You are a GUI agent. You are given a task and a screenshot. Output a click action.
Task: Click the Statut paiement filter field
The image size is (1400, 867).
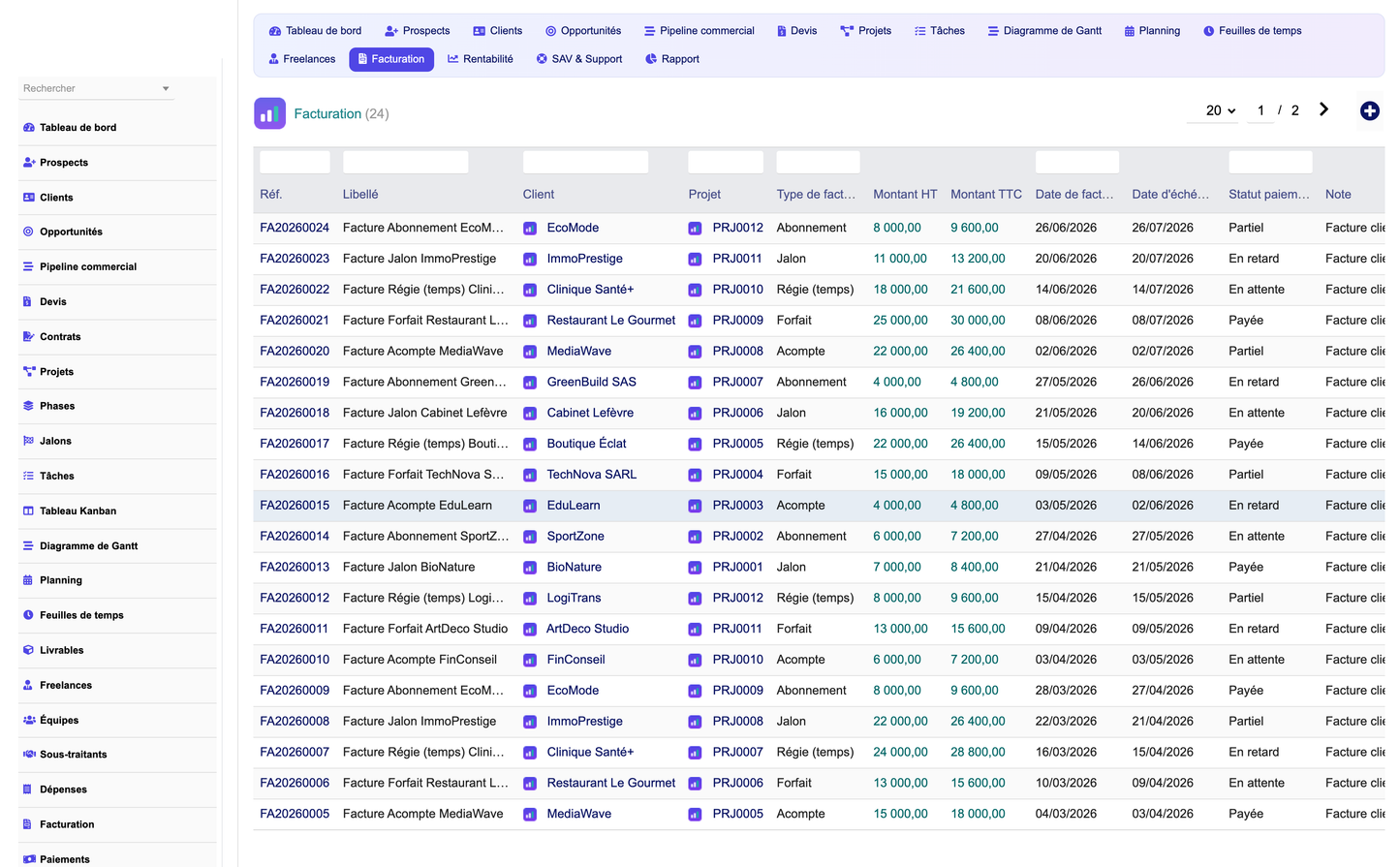click(1271, 162)
